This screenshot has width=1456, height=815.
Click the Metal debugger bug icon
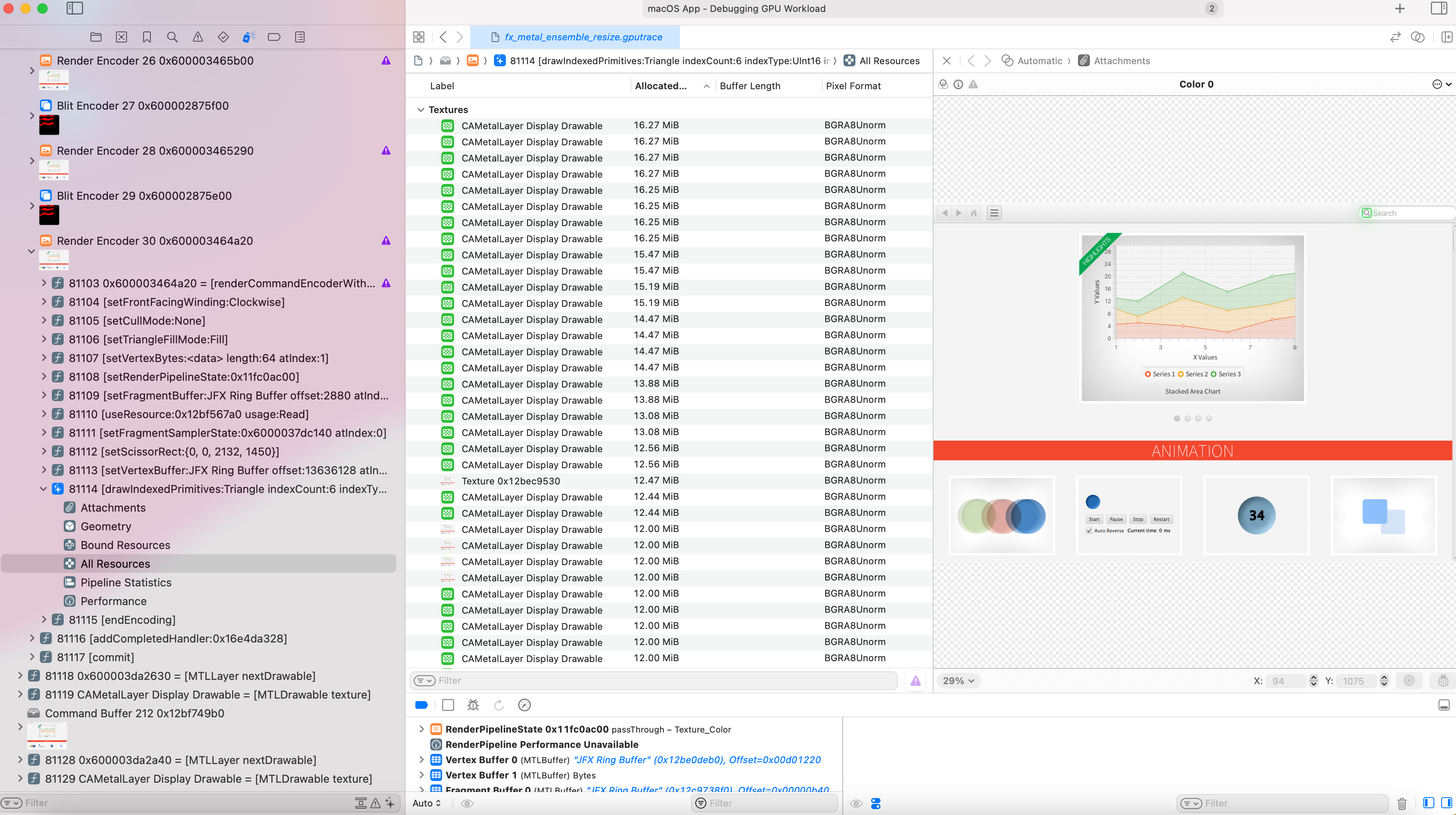(x=473, y=705)
